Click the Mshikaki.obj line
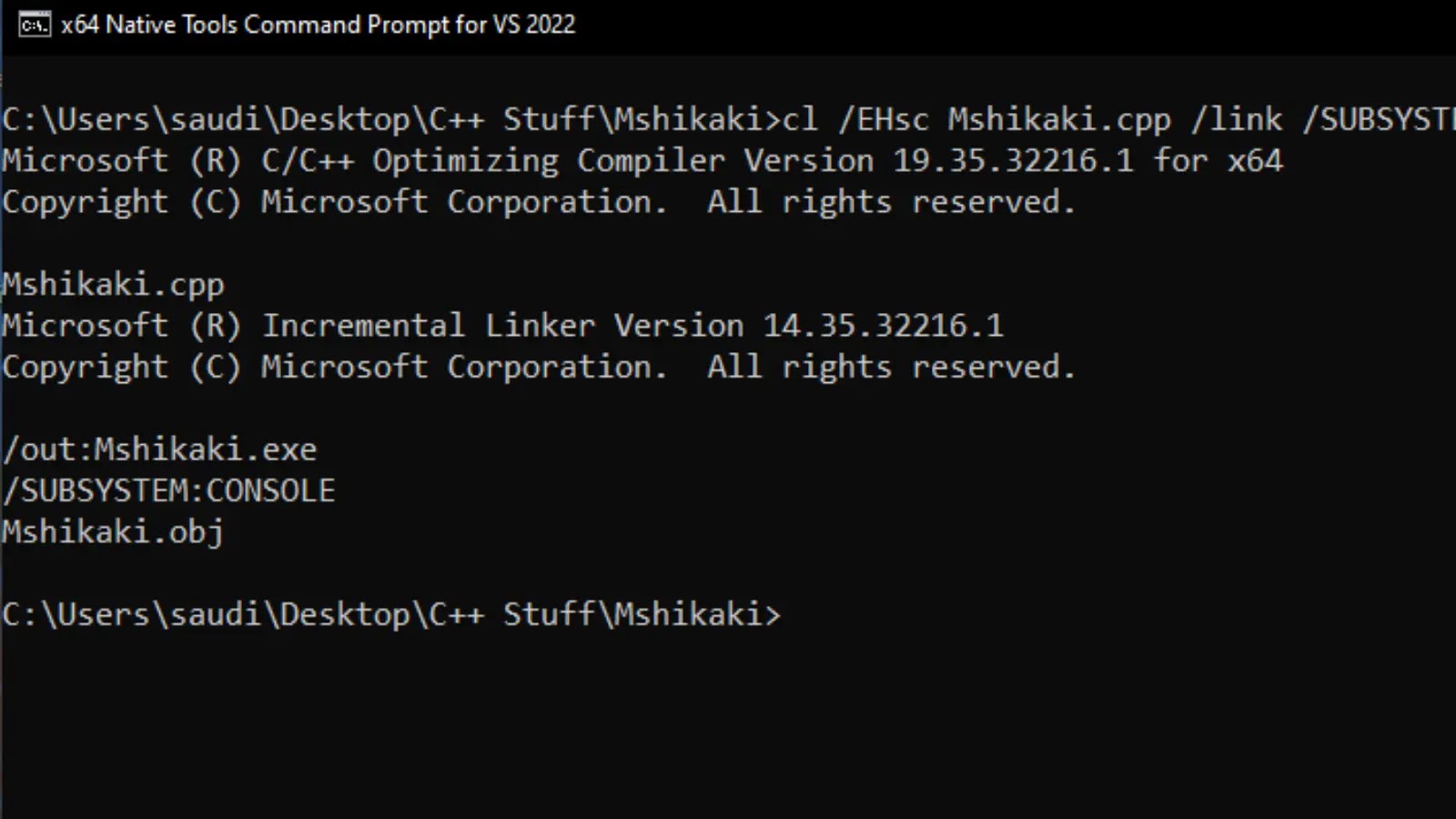Image resolution: width=1456 pixels, height=819 pixels. point(113,532)
